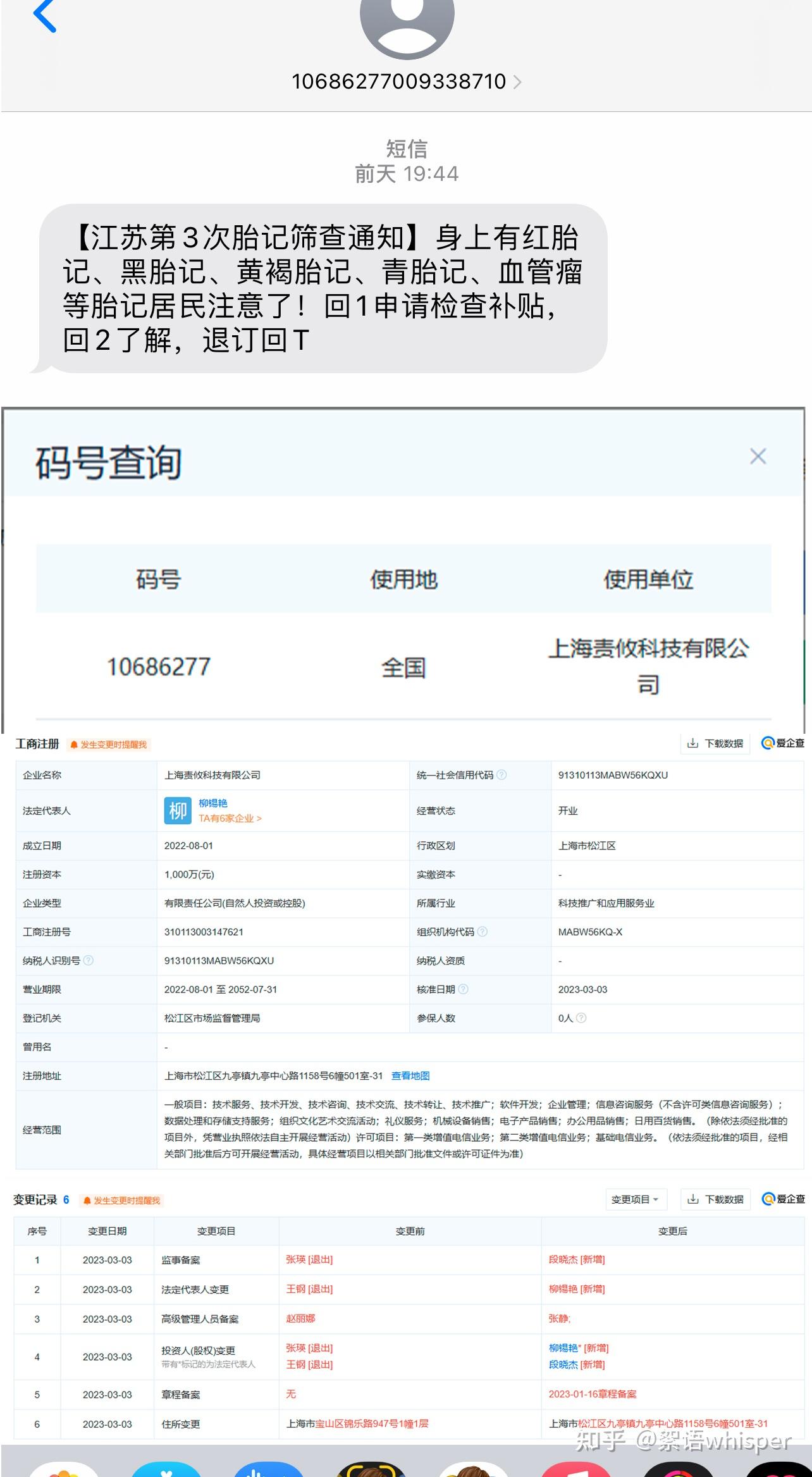Open the TA有6家企业 link
This screenshot has height=1477, width=812.
pyautogui.click(x=230, y=818)
